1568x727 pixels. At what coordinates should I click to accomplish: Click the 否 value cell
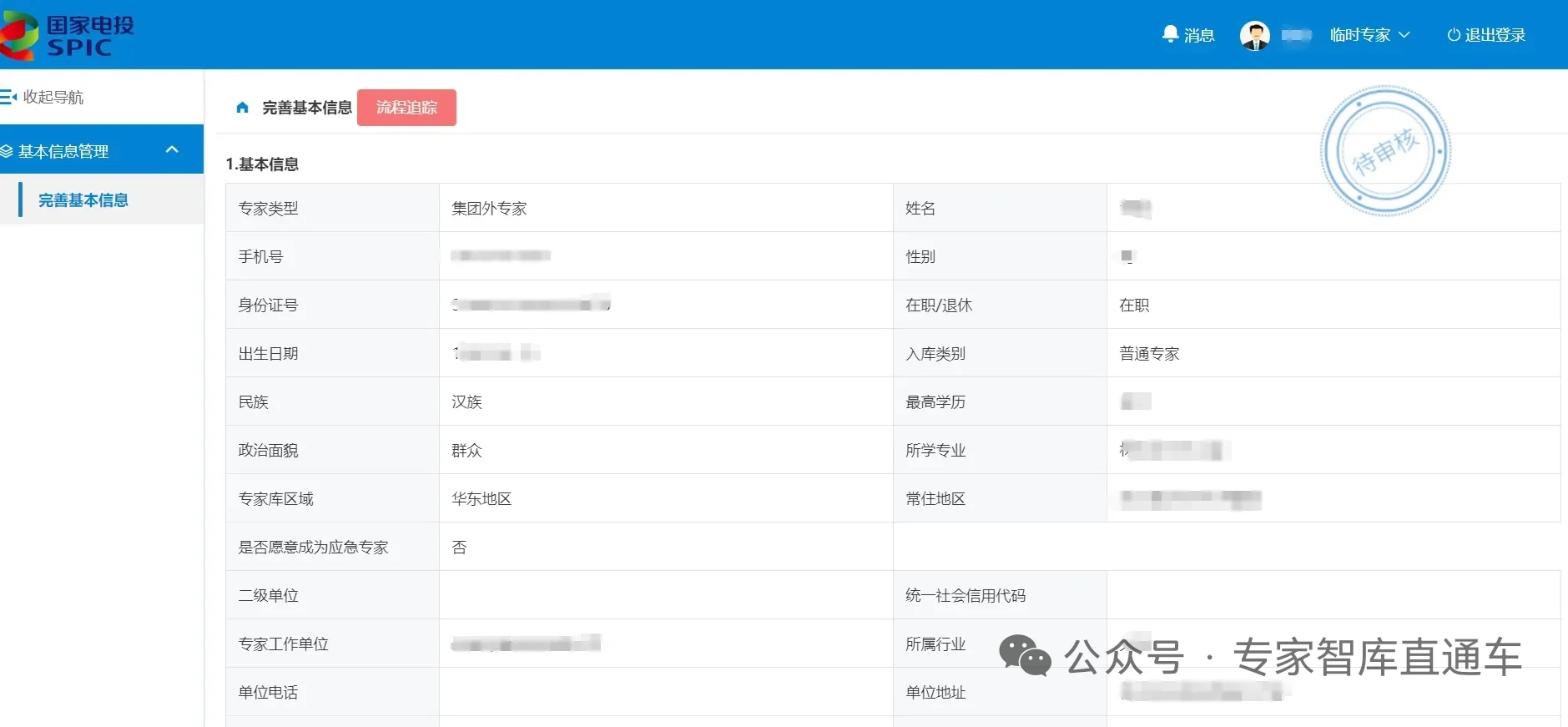(x=666, y=547)
